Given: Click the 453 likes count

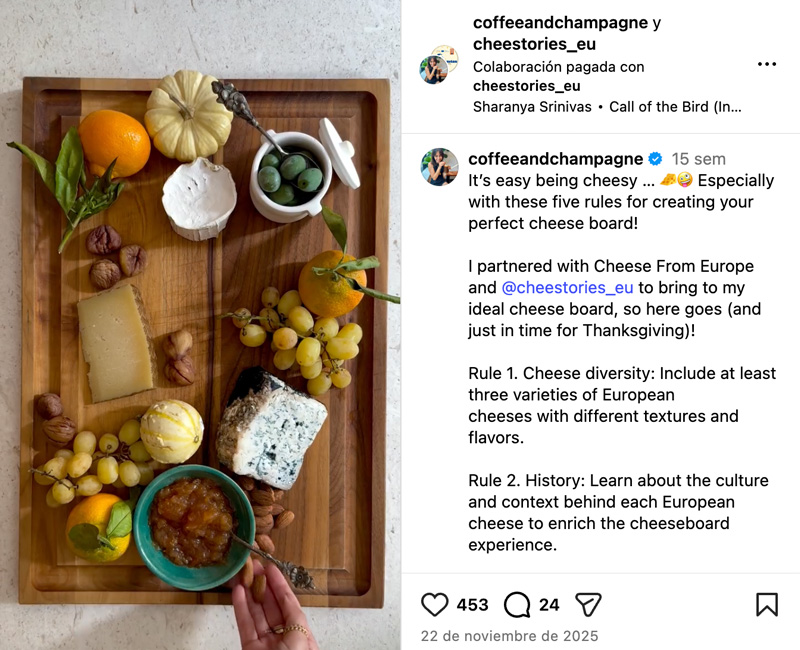Looking at the screenshot, I should [472, 605].
